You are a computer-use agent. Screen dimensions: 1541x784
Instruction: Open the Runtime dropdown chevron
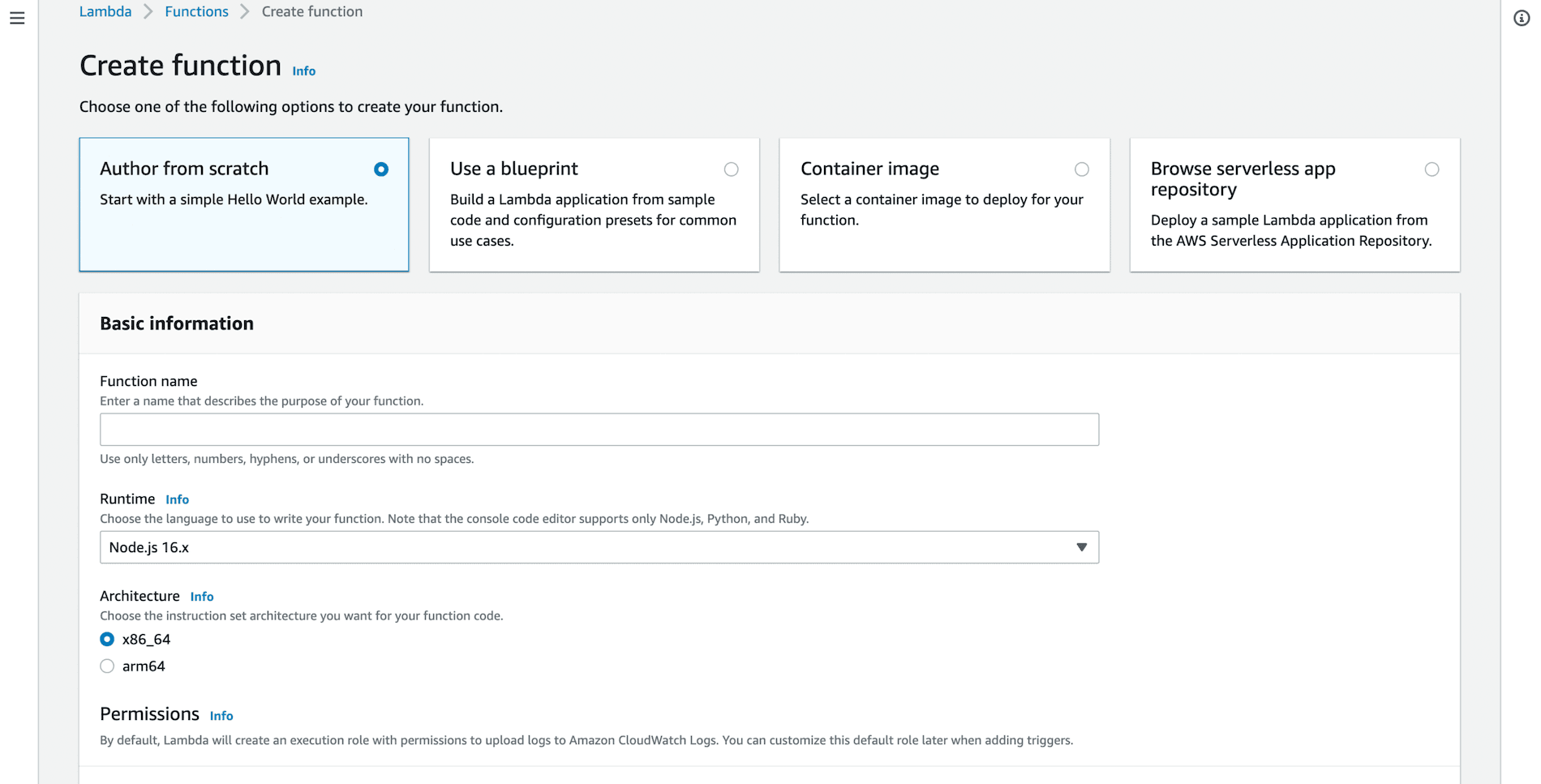[1081, 547]
